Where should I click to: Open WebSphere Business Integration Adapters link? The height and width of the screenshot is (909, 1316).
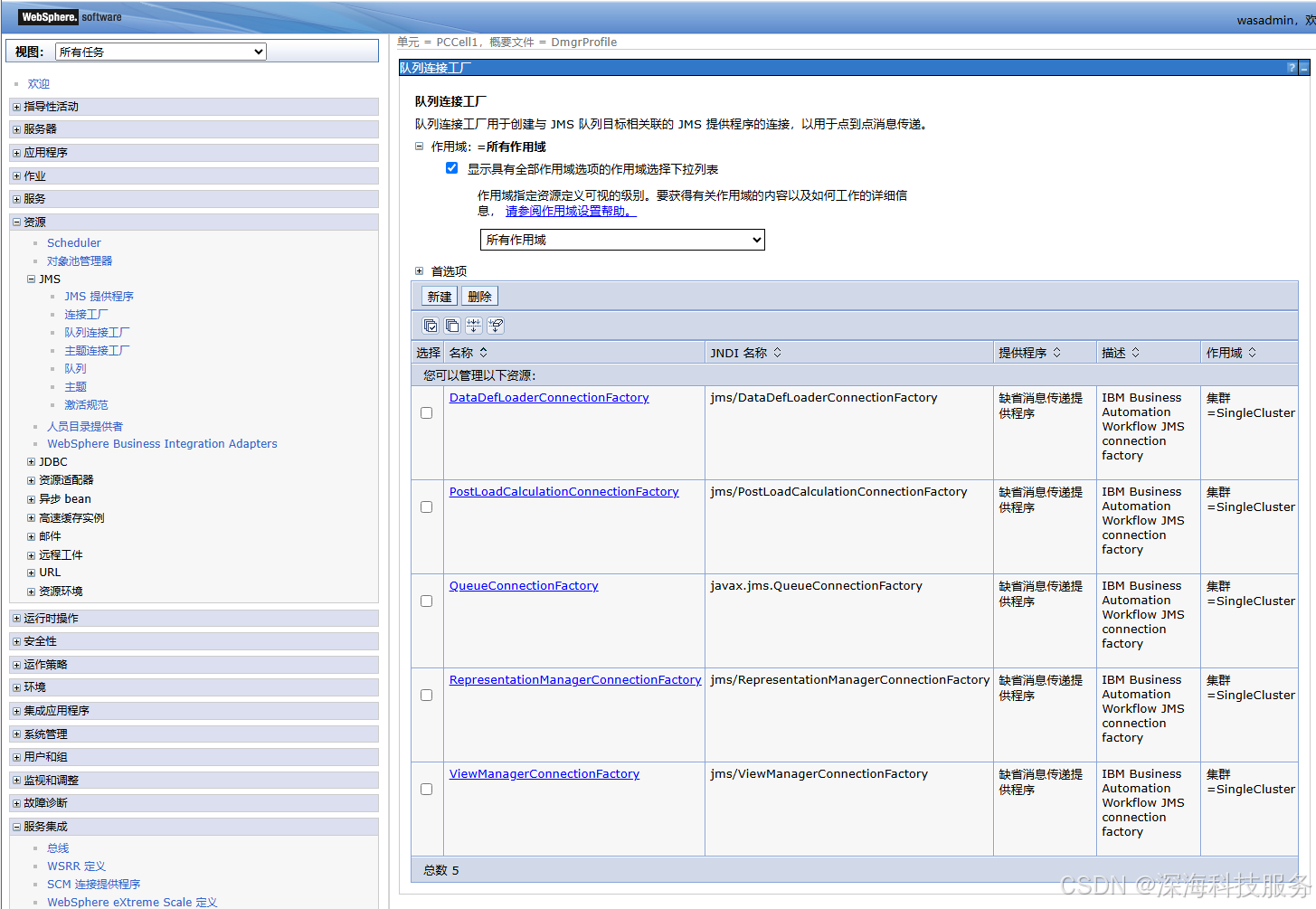pos(162,443)
